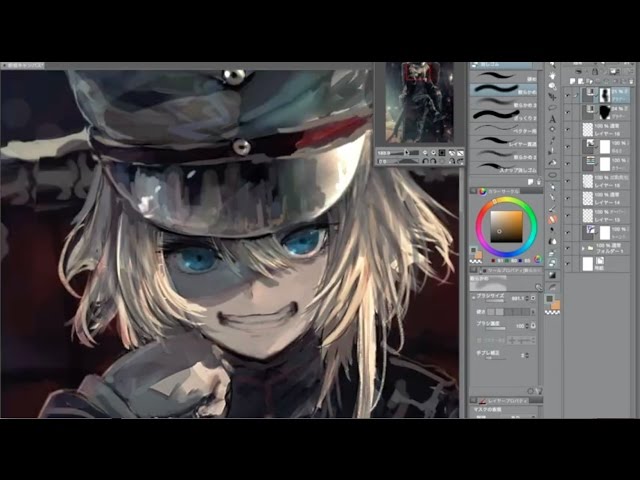The image size is (640, 480).
Task: Select the highlighted 軟らかめ brush
Action: click(x=503, y=89)
